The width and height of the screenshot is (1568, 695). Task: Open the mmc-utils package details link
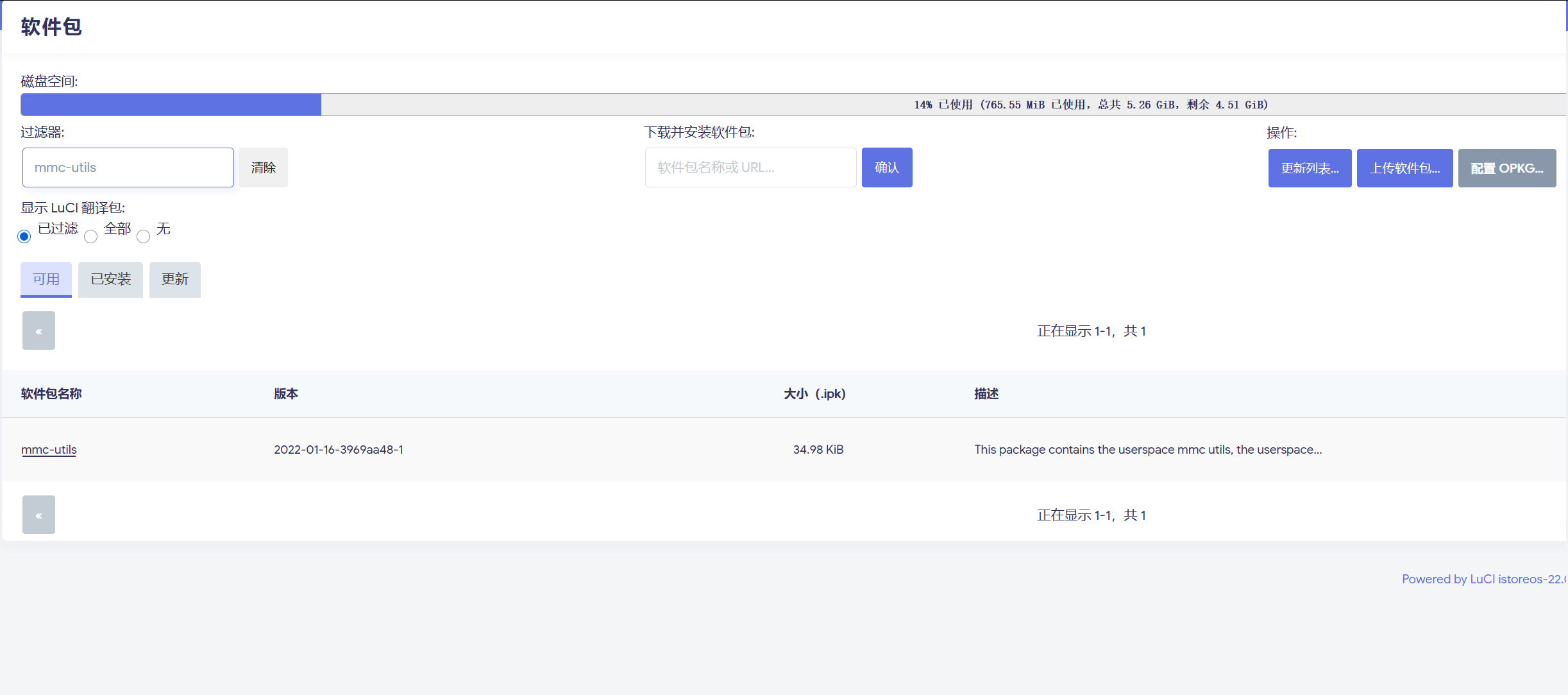pyautogui.click(x=49, y=449)
